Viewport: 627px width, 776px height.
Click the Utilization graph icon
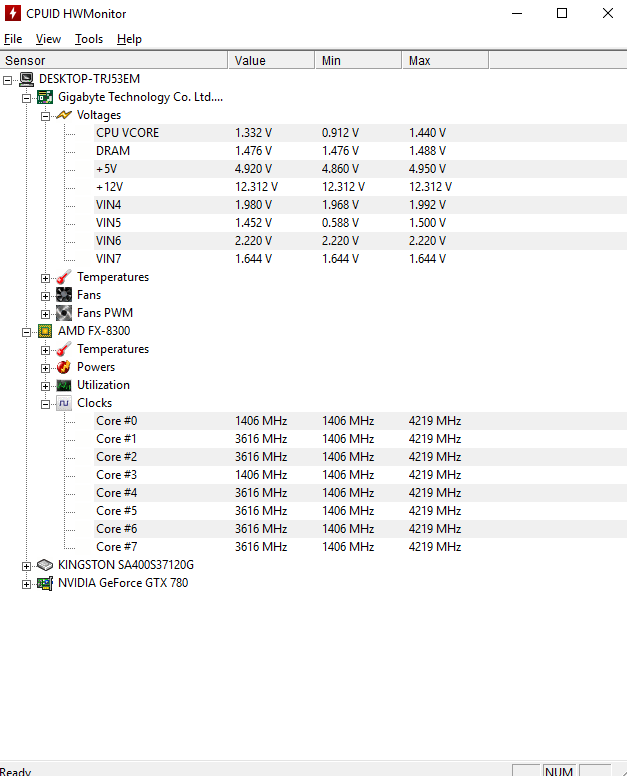pyautogui.click(x=64, y=385)
